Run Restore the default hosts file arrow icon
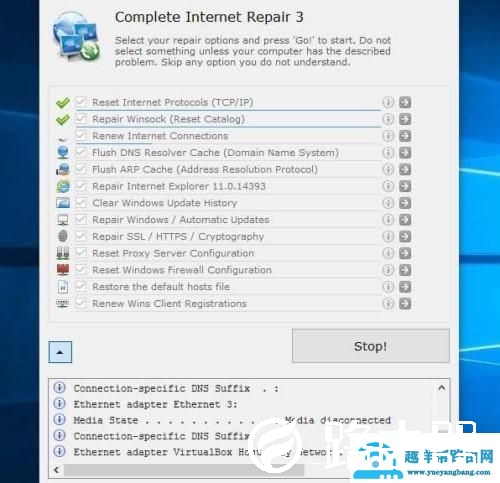This screenshot has height=483, width=500. [x=405, y=287]
